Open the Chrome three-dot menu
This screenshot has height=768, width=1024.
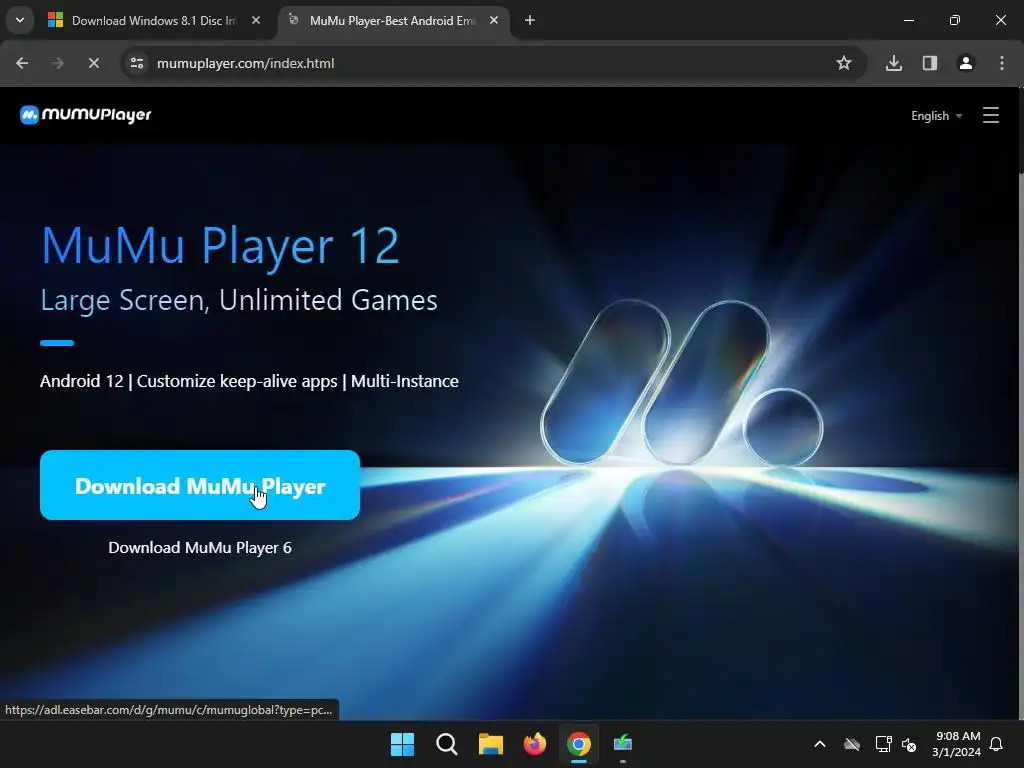click(x=1002, y=63)
